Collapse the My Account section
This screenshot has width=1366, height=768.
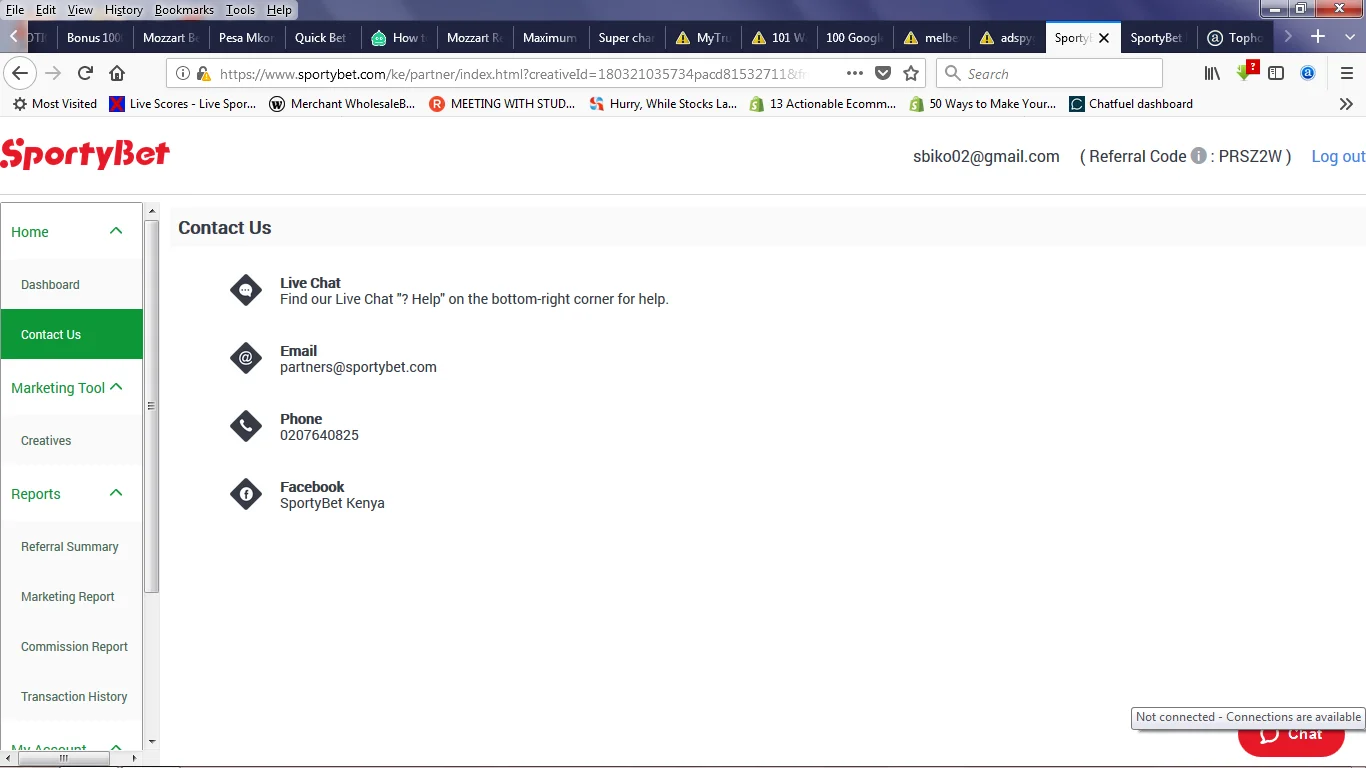click(116, 748)
